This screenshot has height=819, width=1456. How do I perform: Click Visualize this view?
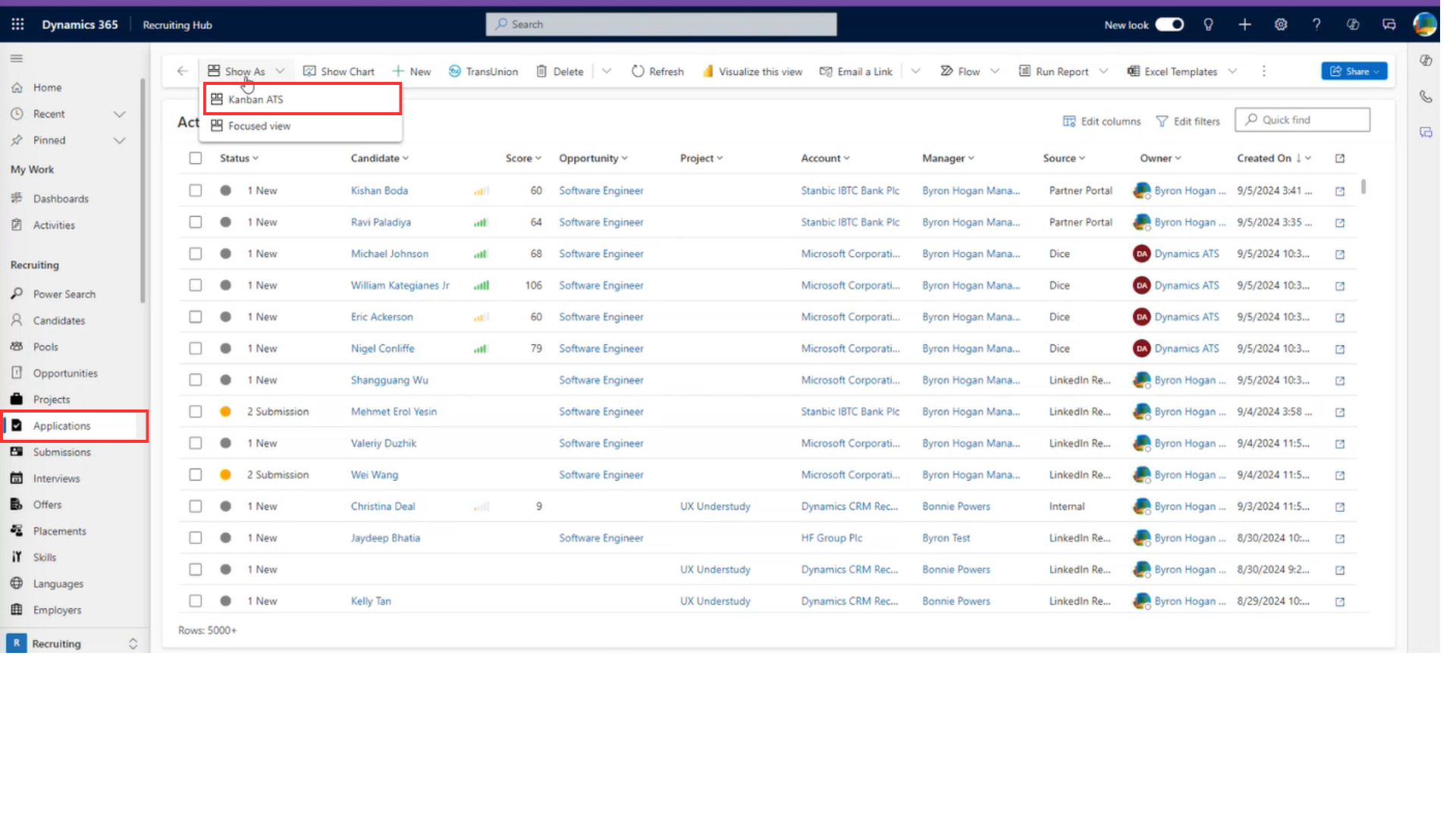[x=752, y=71]
